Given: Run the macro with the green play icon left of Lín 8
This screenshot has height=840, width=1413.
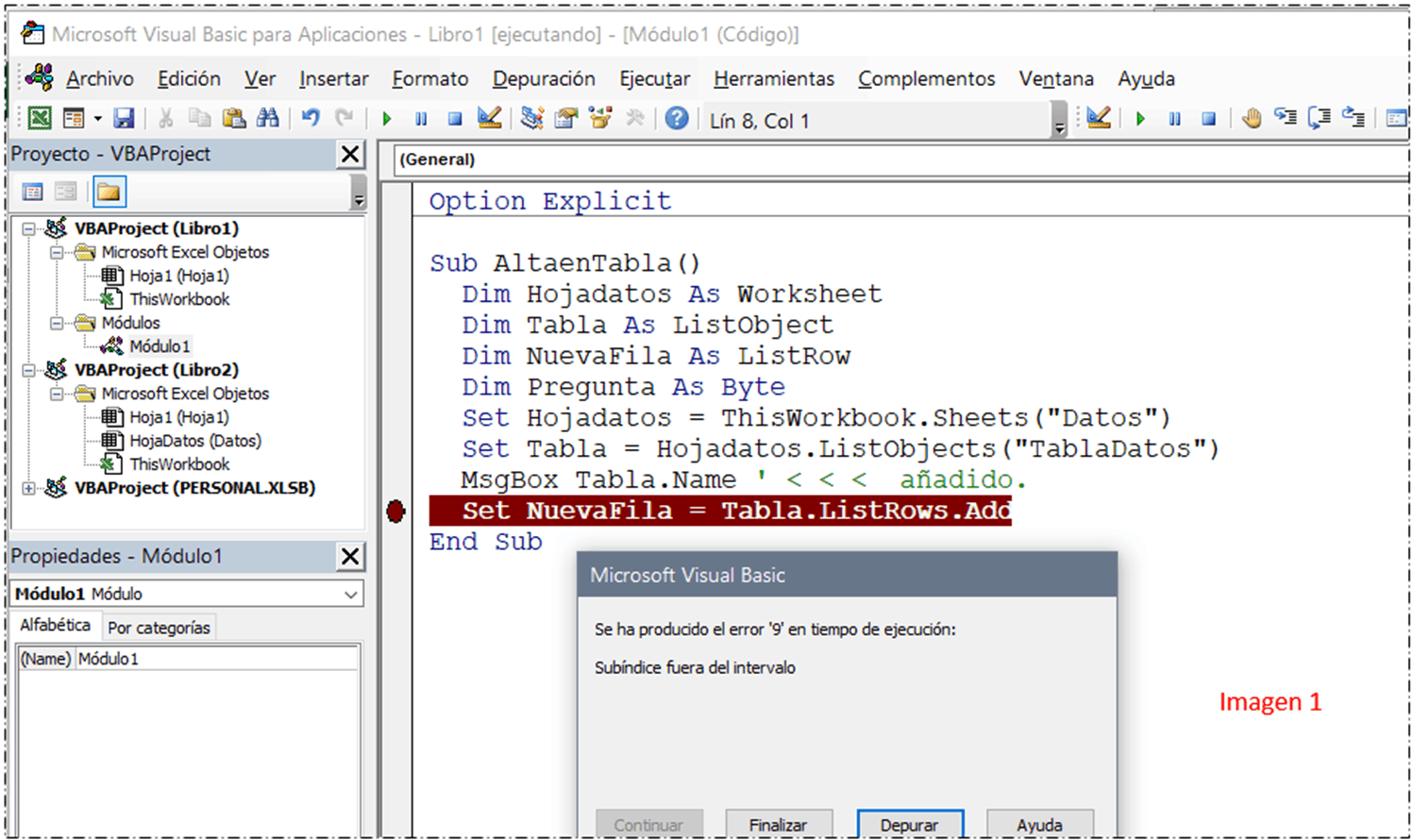Looking at the screenshot, I should point(386,119).
